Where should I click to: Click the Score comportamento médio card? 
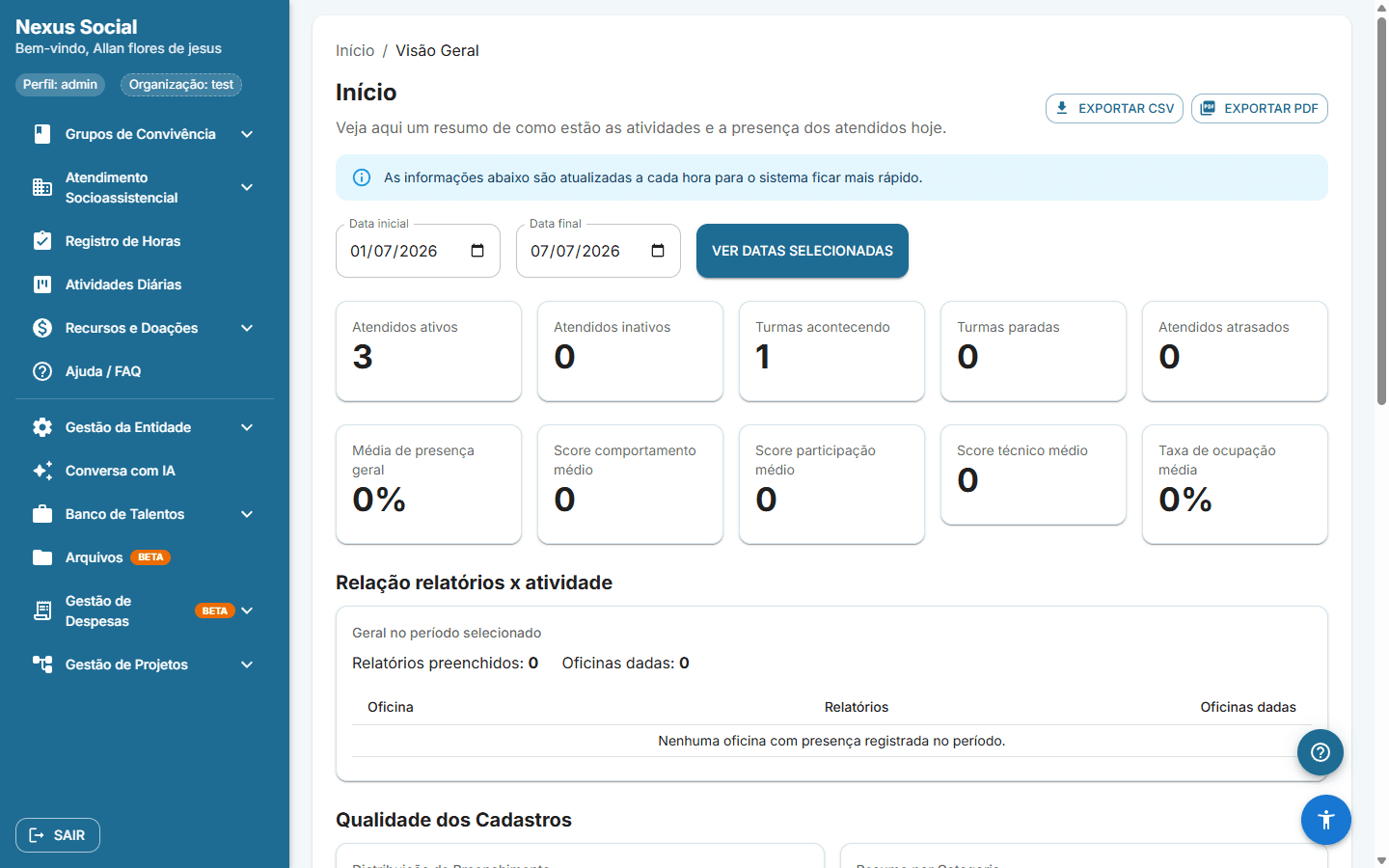coord(630,484)
